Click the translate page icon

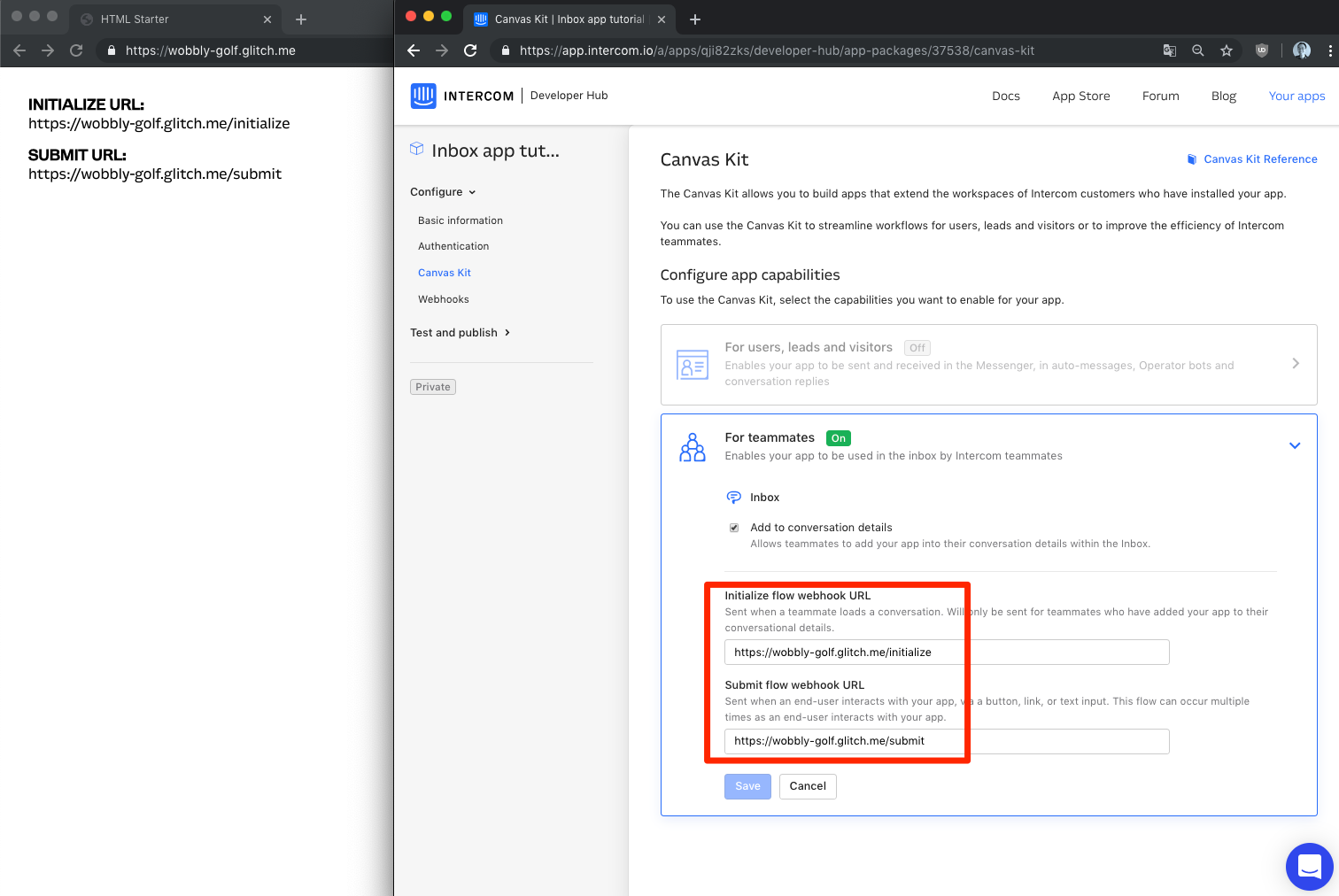pos(1169,50)
